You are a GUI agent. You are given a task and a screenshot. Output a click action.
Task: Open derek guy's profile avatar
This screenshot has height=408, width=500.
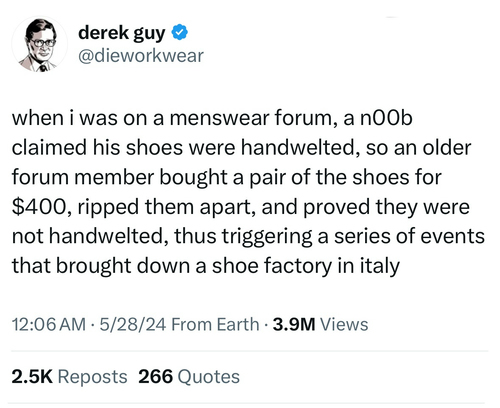point(40,44)
